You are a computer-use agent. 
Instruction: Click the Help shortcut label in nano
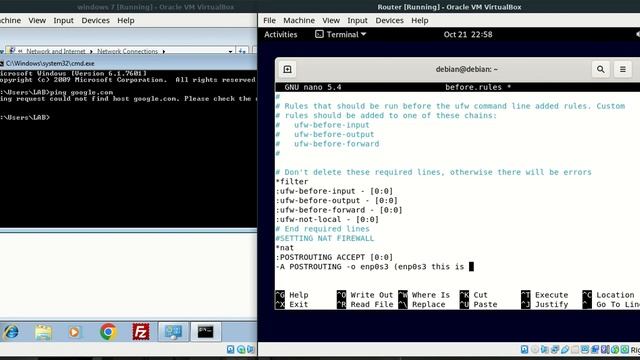pyautogui.click(x=299, y=295)
